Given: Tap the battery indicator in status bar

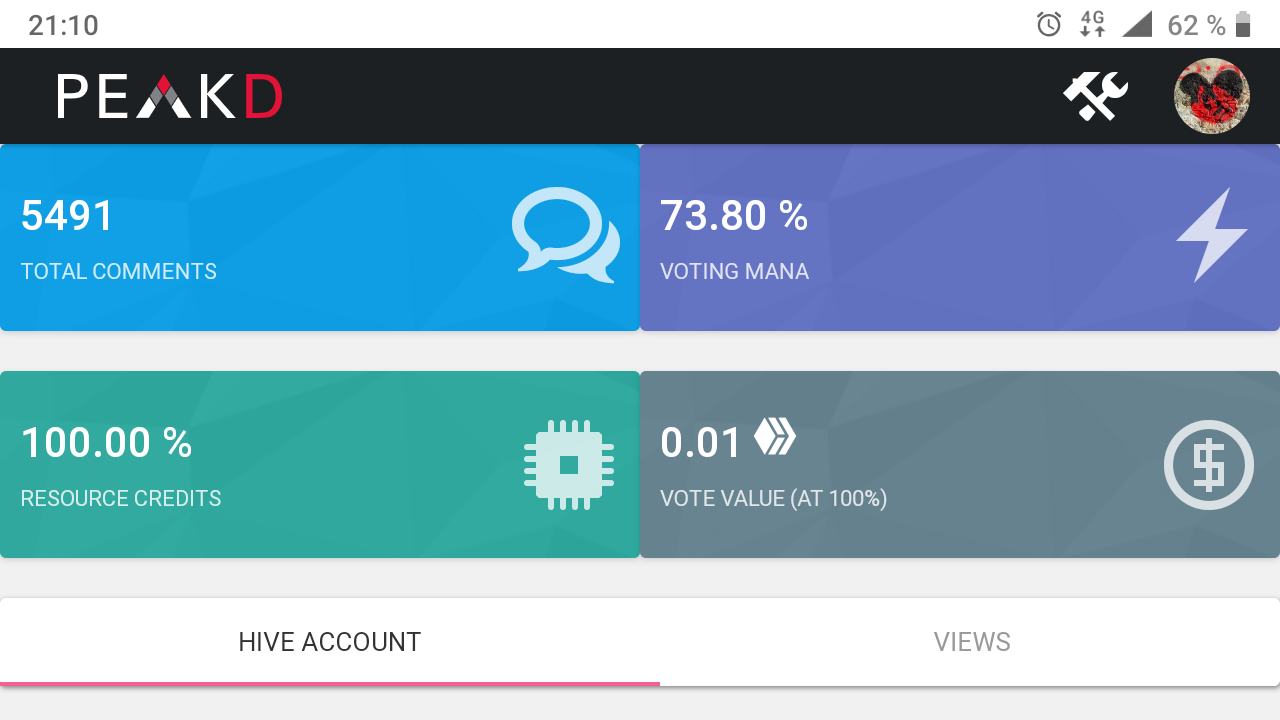Looking at the screenshot, I should [1243, 24].
